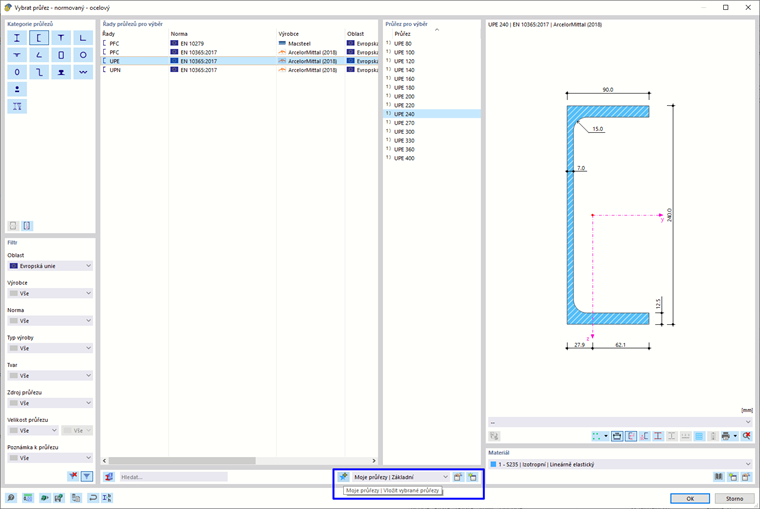Screen dimensions: 760x509
Task: Toggle the axes display button in preview
Action: (631, 436)
